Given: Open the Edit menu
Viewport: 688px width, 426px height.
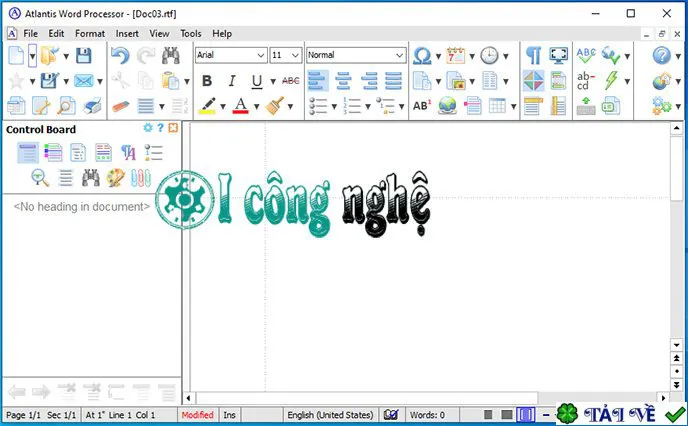Looking at the screenshot, I should click(56, 33).
